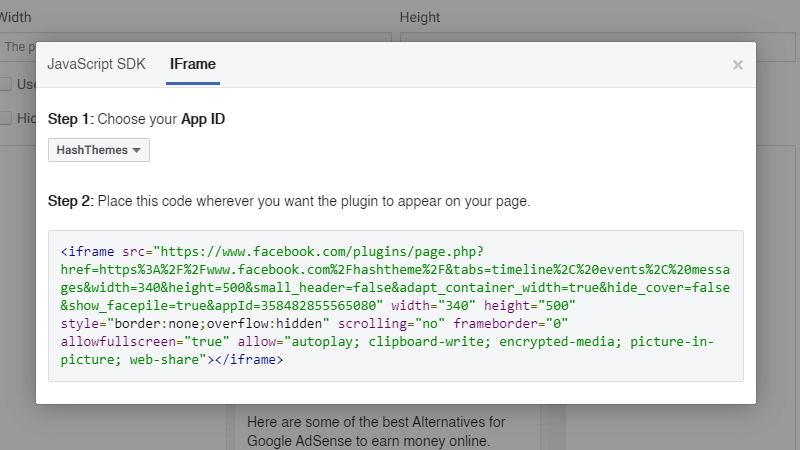This screenshot has height=450, width=800.
Task: Switch to the JavaScript SDK tab
Action: tap(96, 64)
